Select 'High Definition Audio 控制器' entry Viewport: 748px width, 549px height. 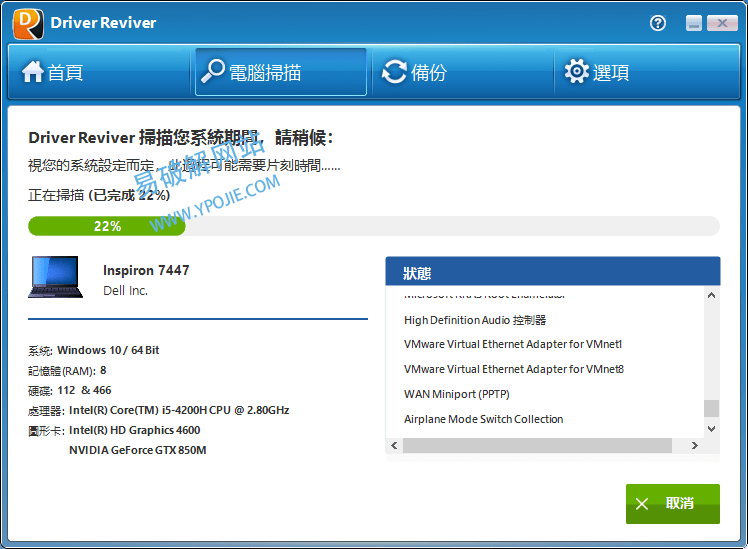(x=475, y=320)
